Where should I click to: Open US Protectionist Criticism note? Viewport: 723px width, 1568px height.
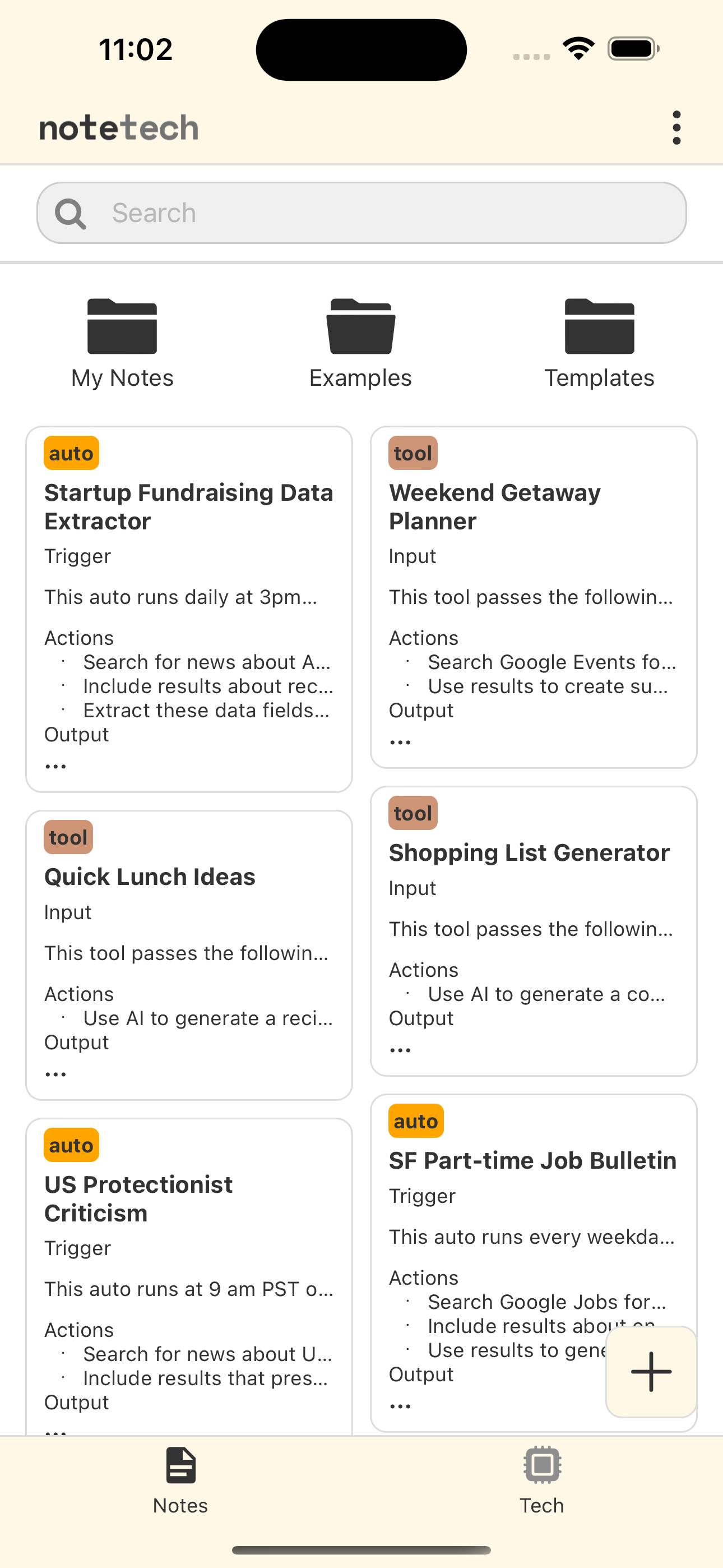click(x=139, y=1198)
